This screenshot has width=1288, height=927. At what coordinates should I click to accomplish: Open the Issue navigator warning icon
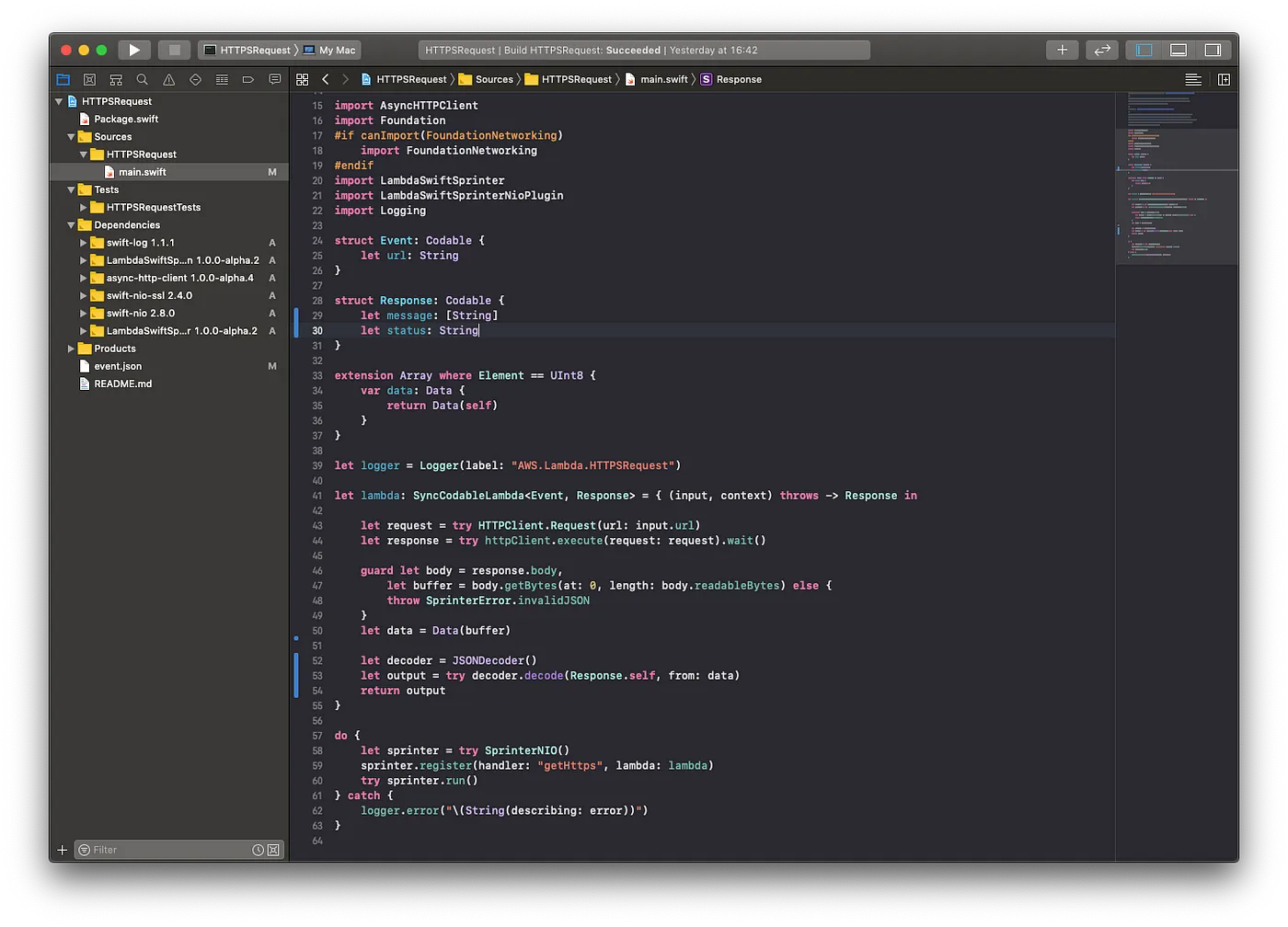click(x=168, y=80)
